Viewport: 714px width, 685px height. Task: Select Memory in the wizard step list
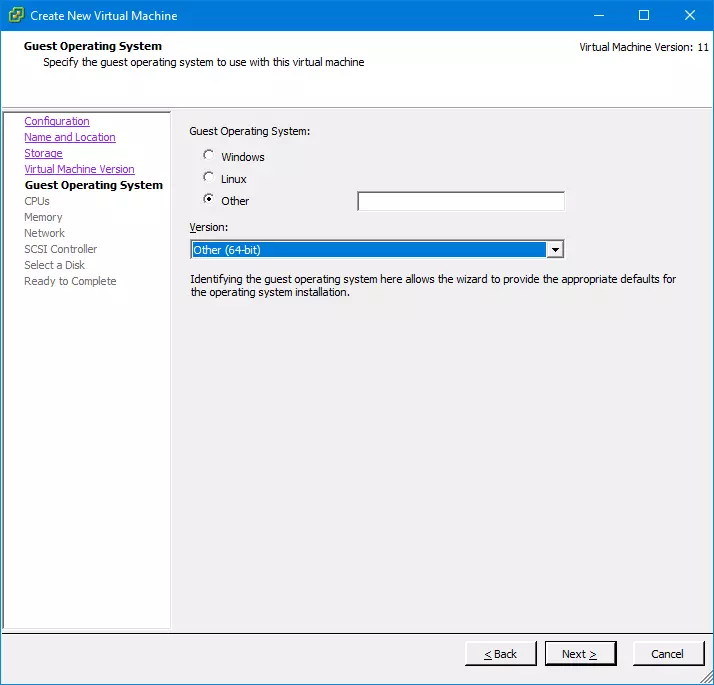[43, 217]
